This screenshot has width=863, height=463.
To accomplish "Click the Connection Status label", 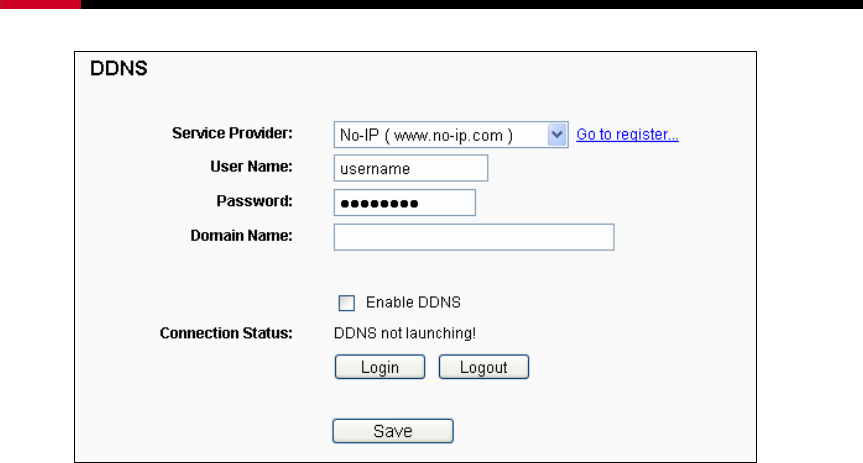I will pyautogui.click(x=226, y=333).
